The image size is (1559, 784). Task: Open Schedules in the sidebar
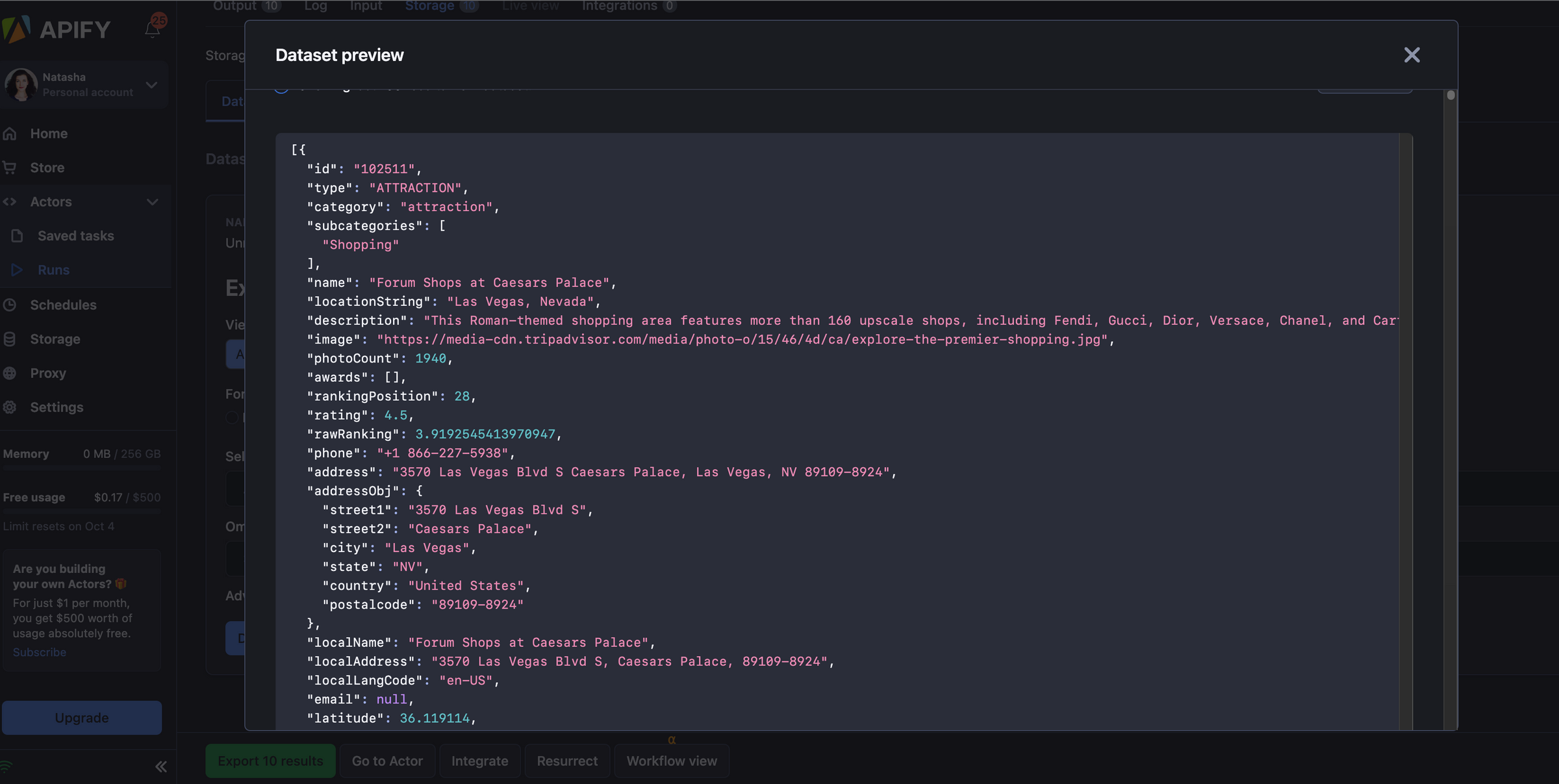(x=63, y=305)
